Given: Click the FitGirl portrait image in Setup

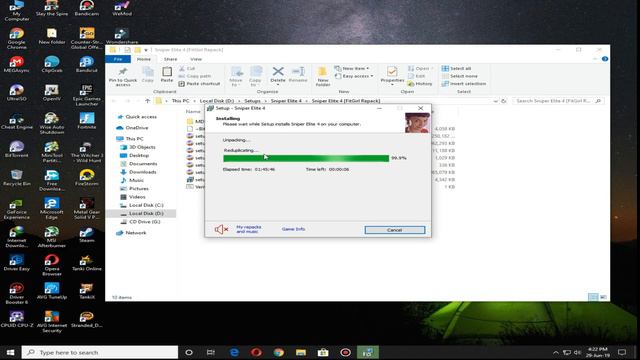Looking at the screenshot, I should click(x=417, y=123).
